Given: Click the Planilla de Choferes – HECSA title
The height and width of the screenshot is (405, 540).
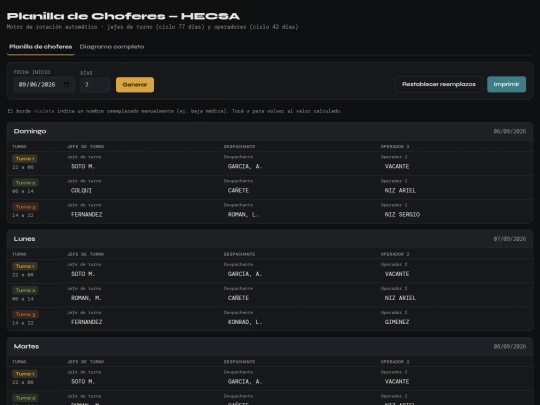Looking at the screenshot, I should 123,16.
